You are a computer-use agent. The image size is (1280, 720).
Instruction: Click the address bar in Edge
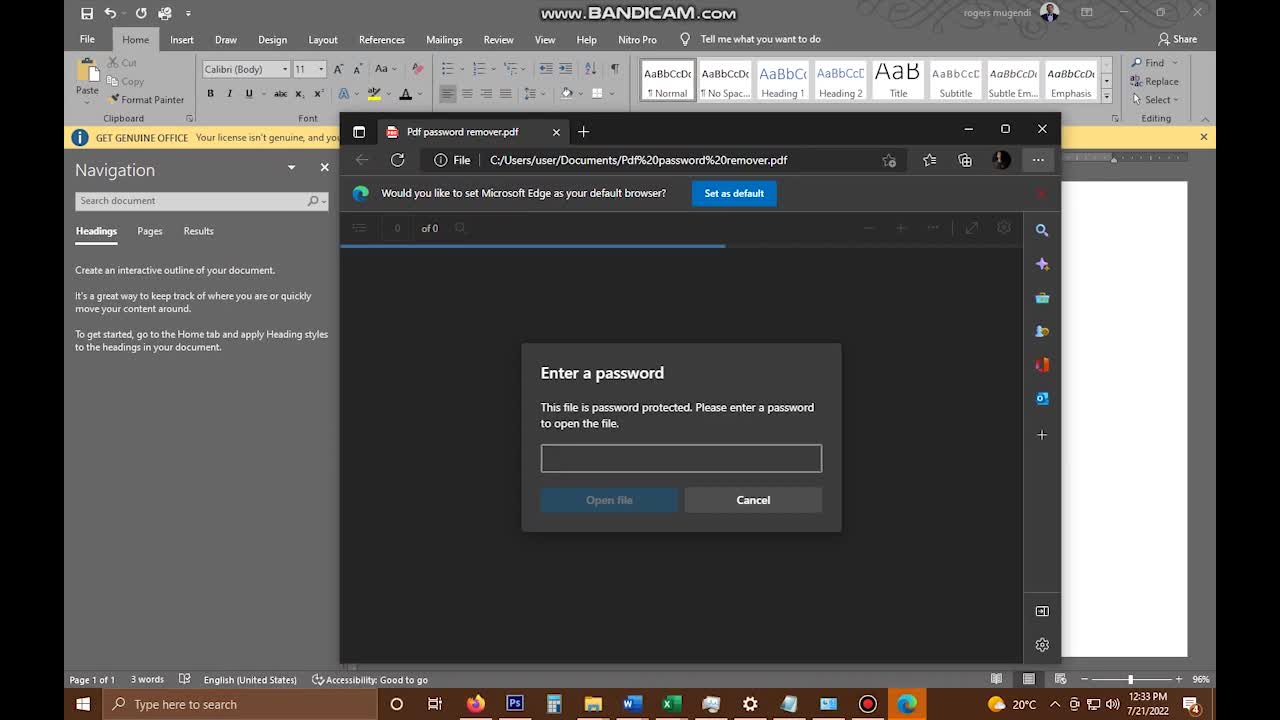[664, 160]
